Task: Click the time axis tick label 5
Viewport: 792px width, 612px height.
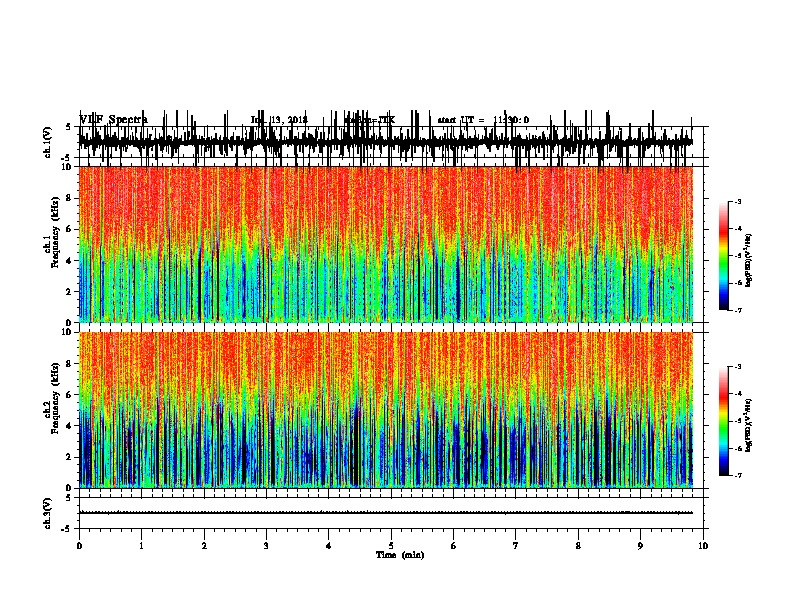Action: tap(391, 546)
